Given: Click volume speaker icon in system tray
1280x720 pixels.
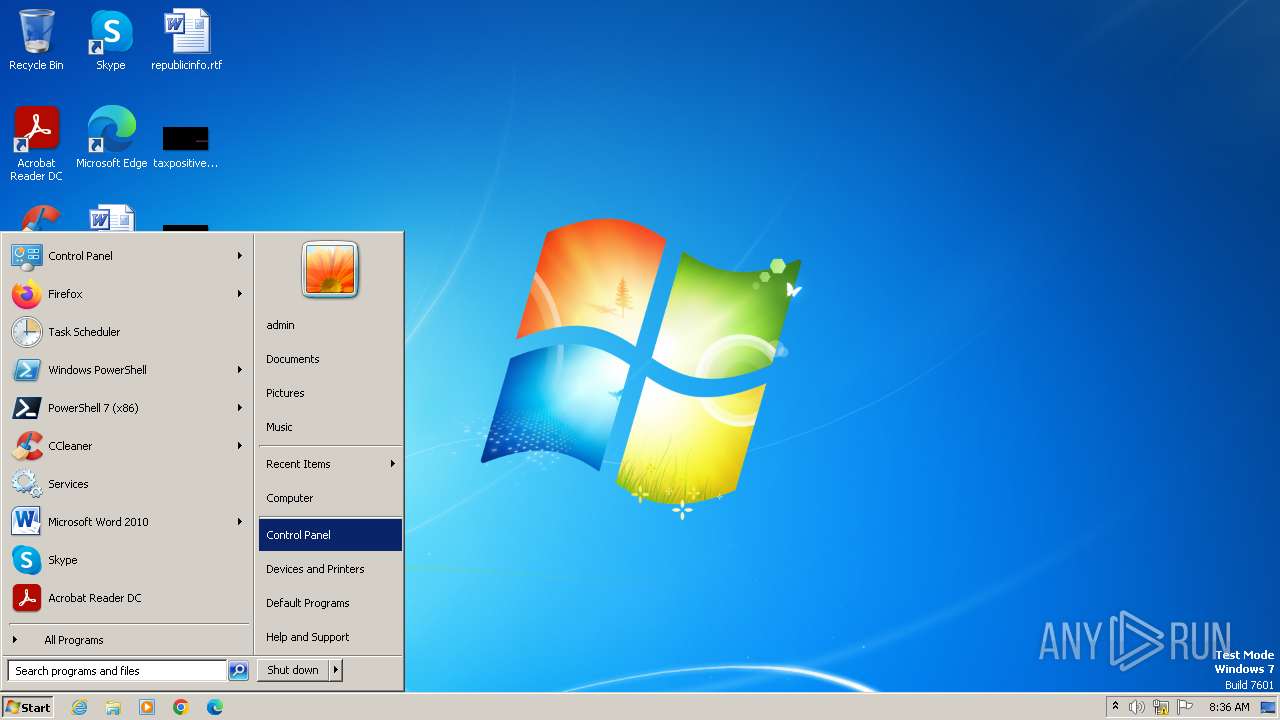Looking at the screenshot, I should point(1137,707).
